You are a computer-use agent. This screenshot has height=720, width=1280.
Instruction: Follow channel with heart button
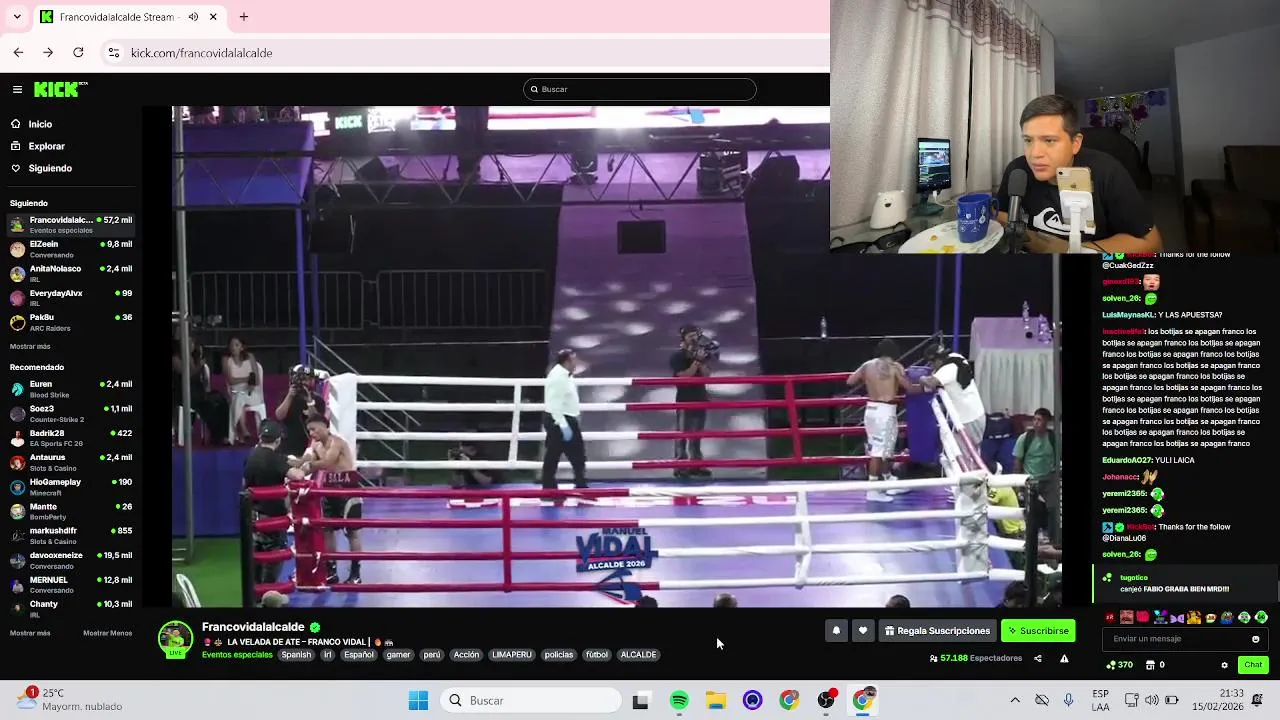863,631
